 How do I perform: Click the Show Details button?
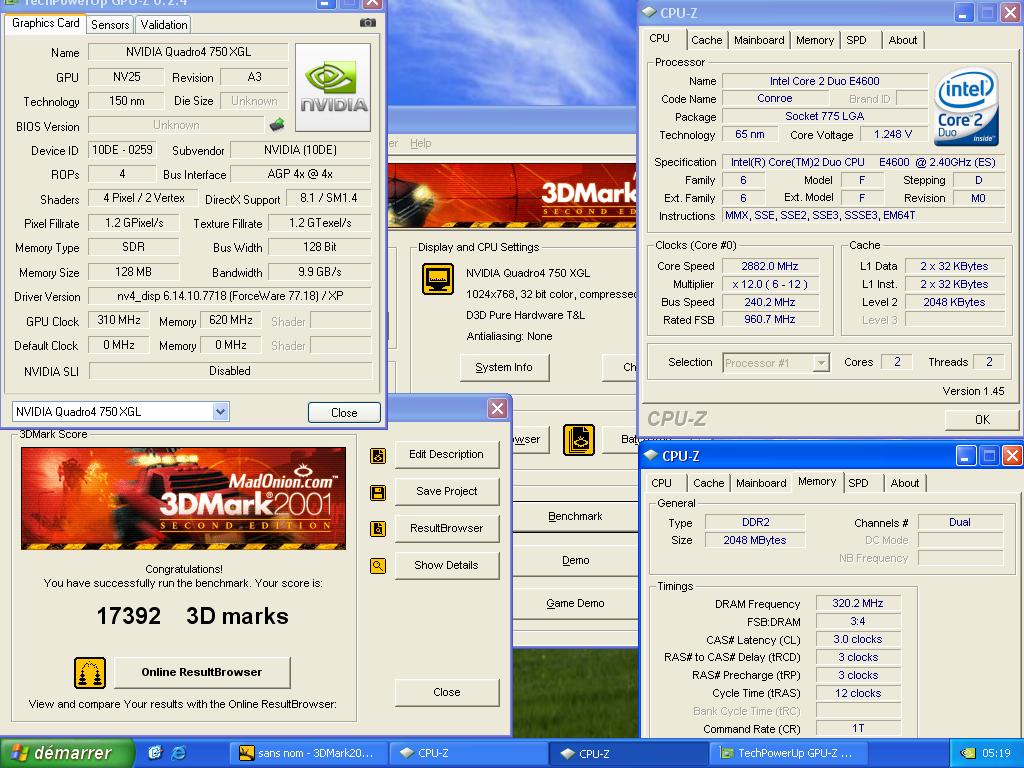(447, 566)
